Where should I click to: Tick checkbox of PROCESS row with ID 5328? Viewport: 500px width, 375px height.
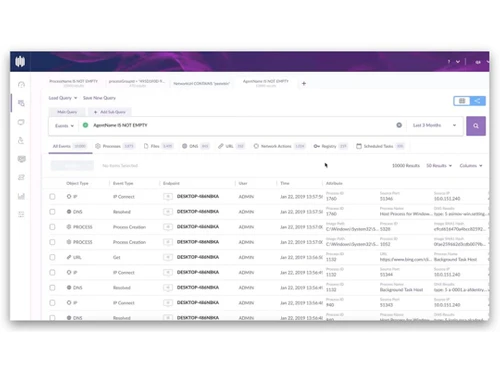52,227
